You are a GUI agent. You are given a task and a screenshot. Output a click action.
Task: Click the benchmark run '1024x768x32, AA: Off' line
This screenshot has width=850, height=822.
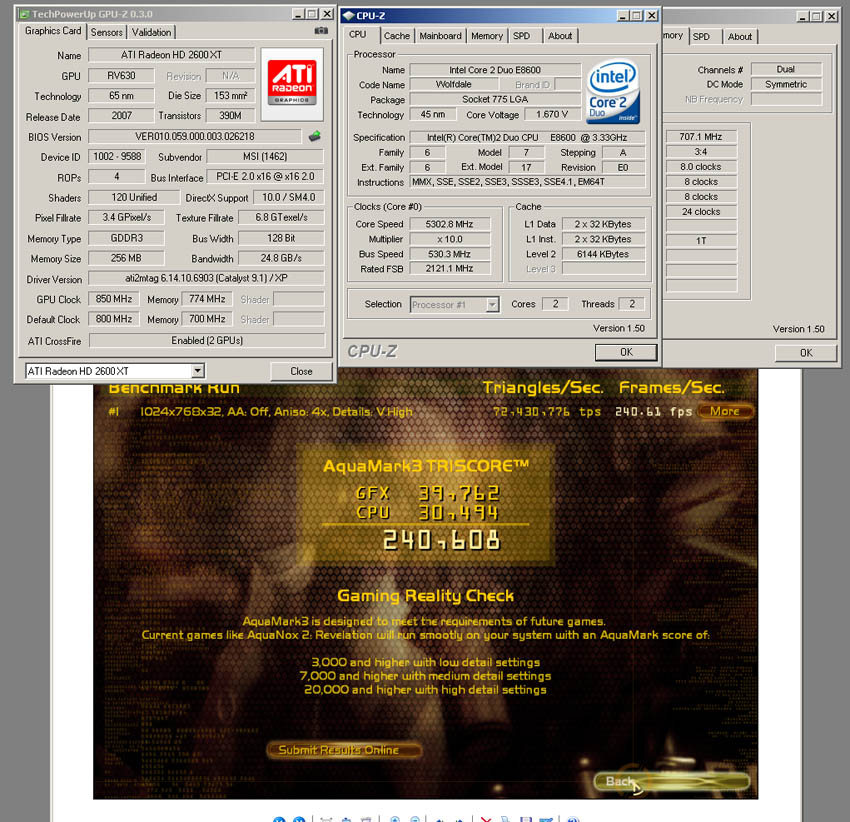coord(276,412)
